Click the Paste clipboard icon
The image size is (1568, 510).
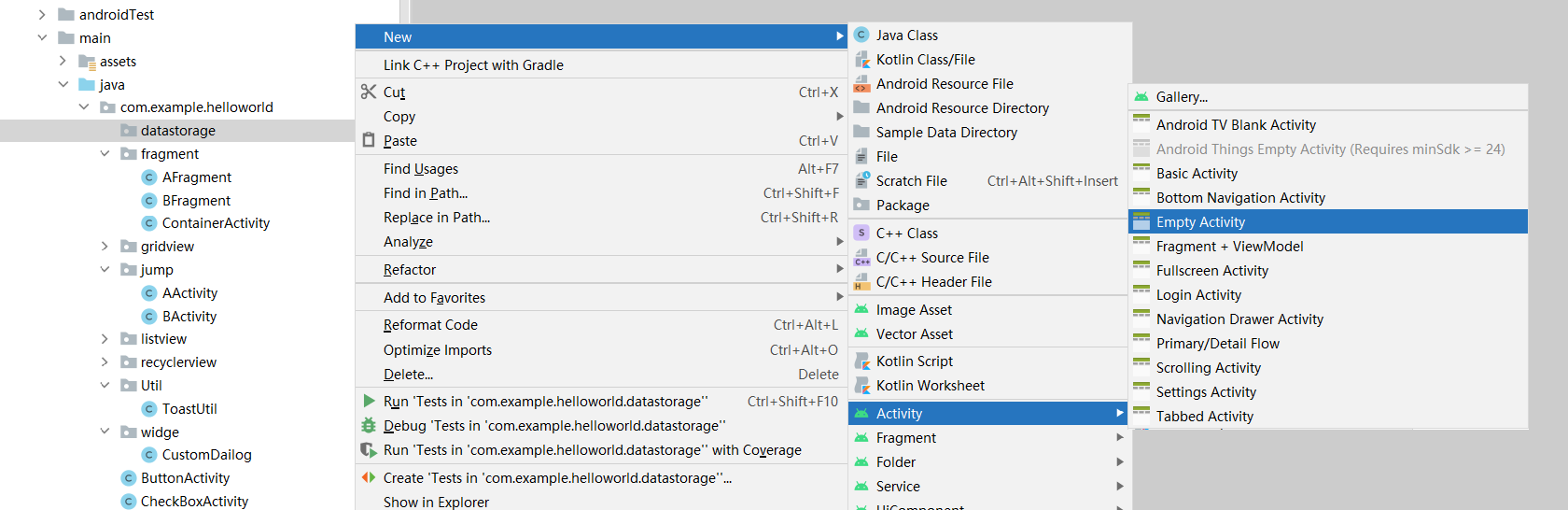369,140
